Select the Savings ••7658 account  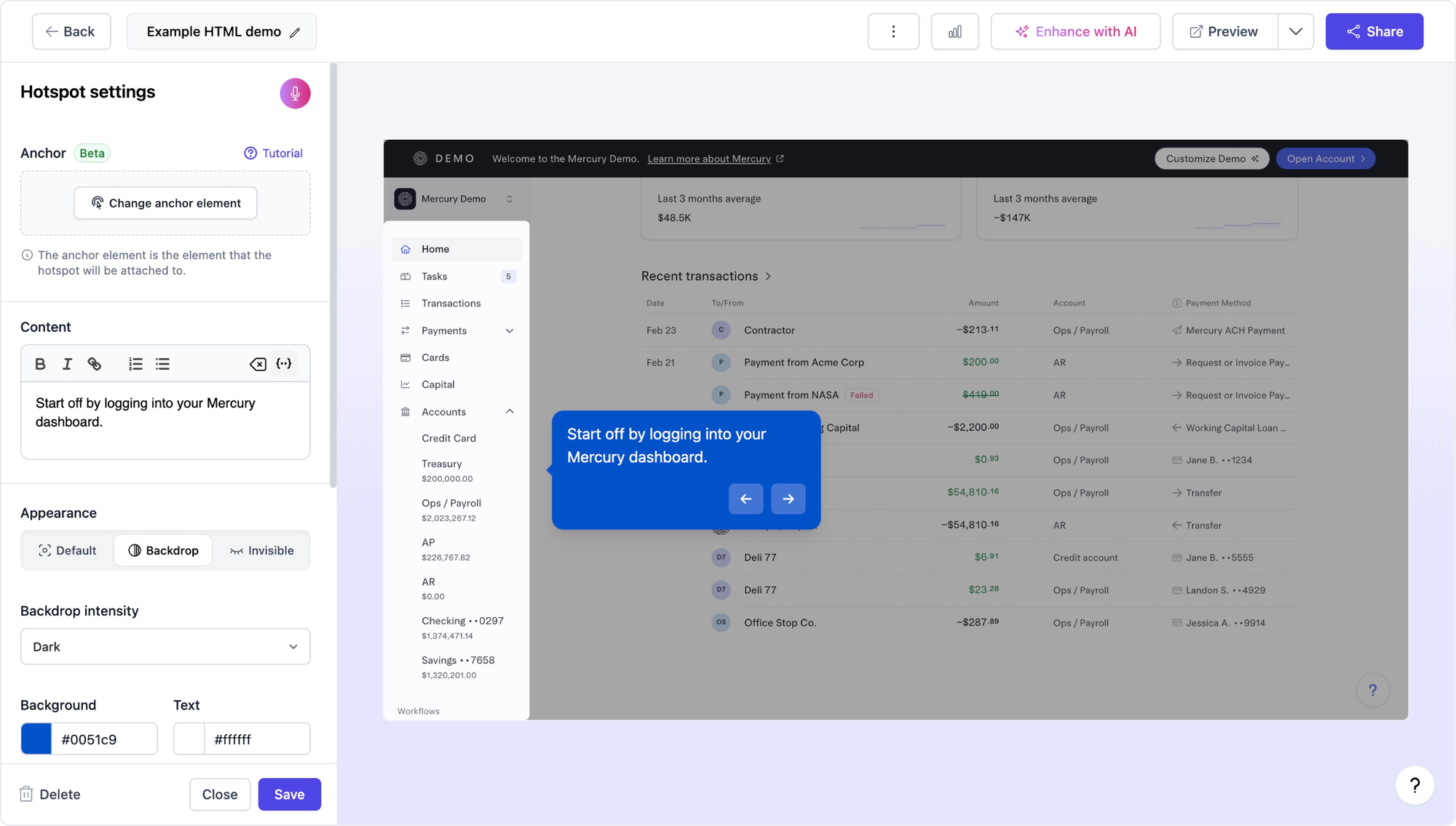click(x=458, y=667)
